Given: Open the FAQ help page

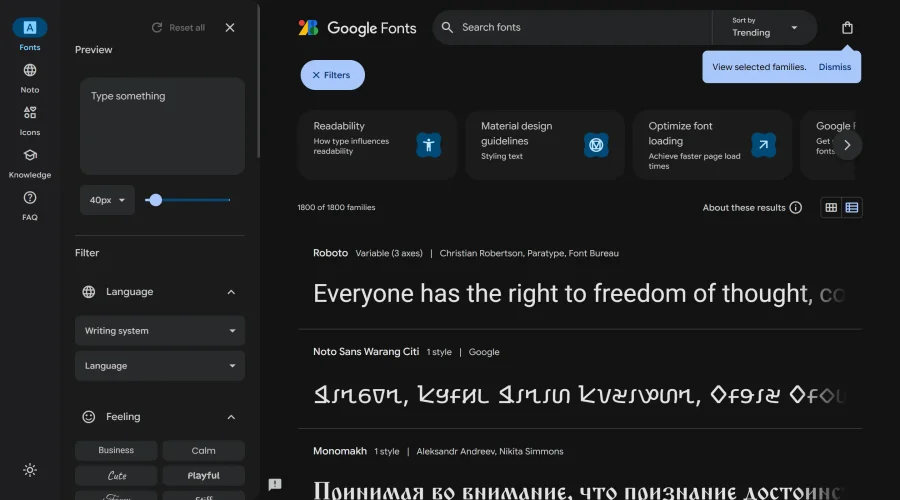Looking at the screenshot, I should coord(30,206).
